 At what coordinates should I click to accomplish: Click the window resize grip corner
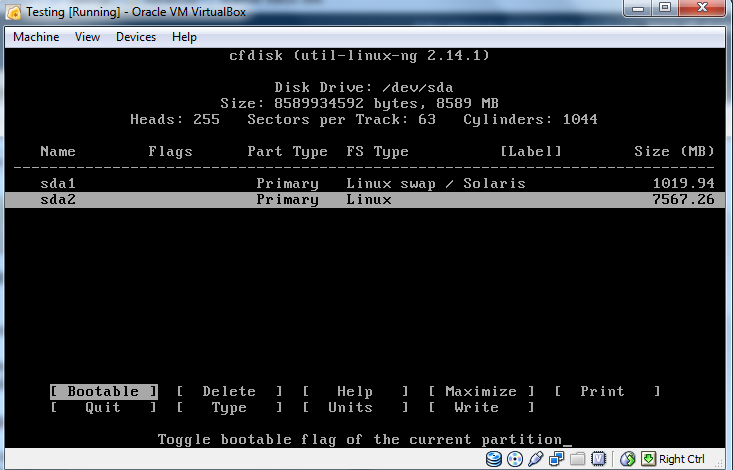[x=720, y=462]
